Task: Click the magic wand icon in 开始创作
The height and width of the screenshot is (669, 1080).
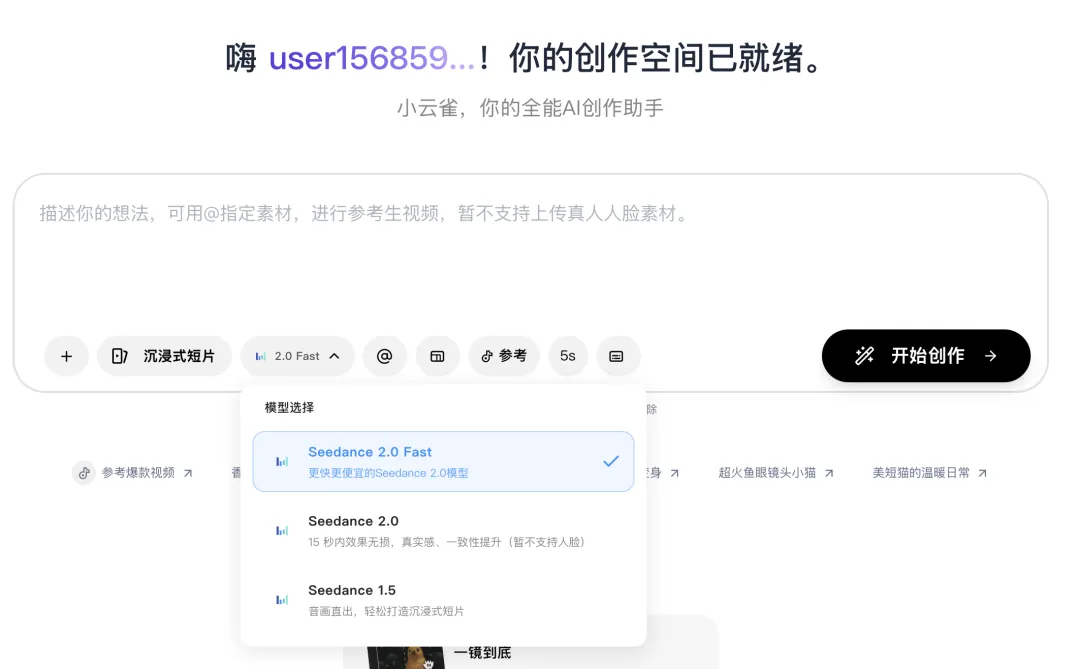Action: (x=864, y=356)
